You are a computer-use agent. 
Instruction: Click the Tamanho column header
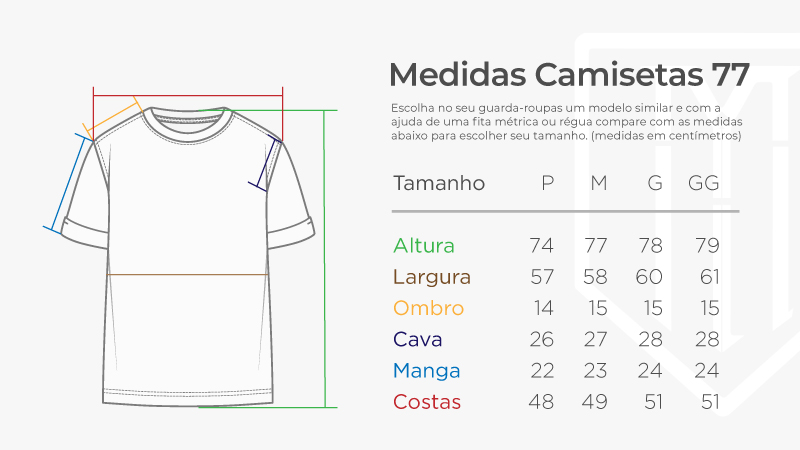pyautogui.click(x=439, y=184)
